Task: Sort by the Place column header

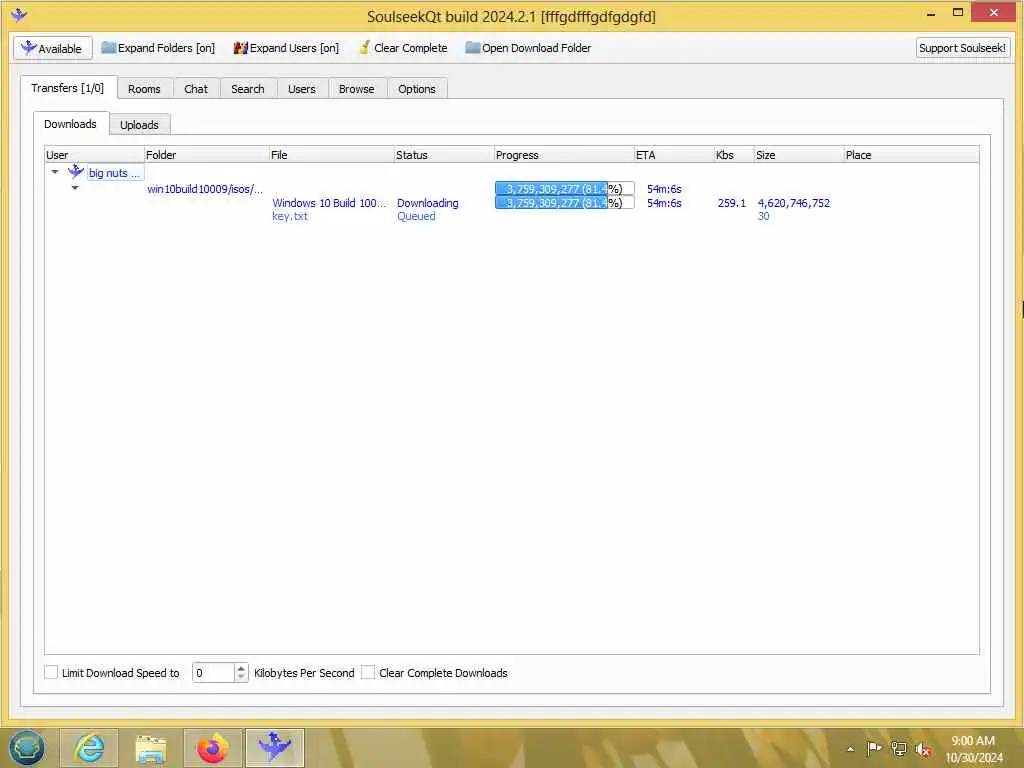Action: pos(911,155)
